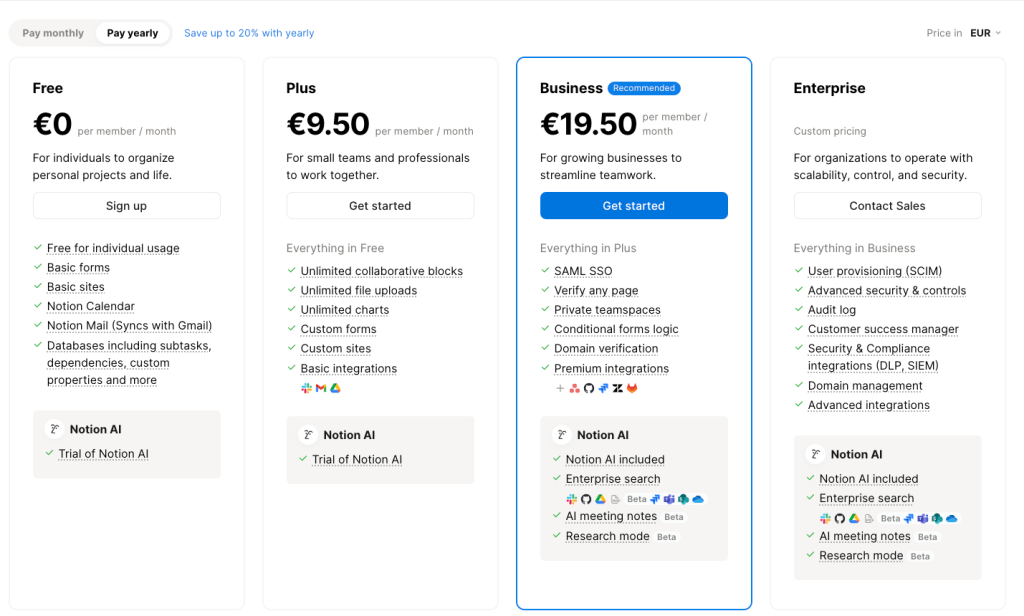Click Get started on the Business plan

tap(633, 206)
